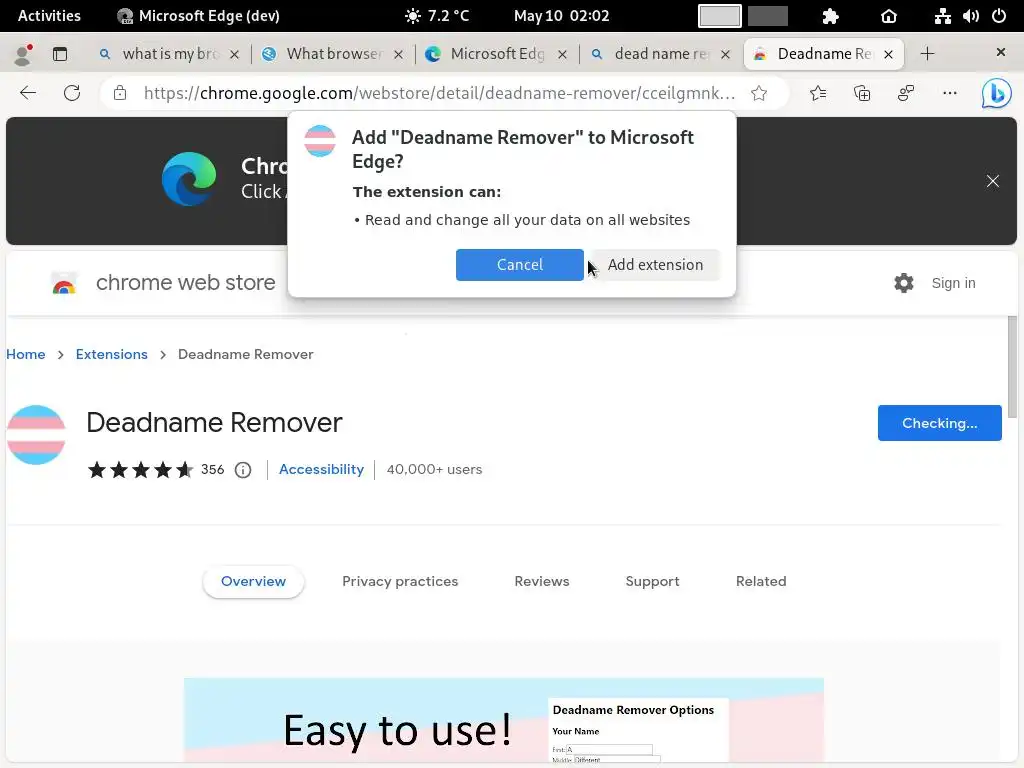Close the Edge browser window
This screenshot has height=768, width=1024.
click(1000, 52)
